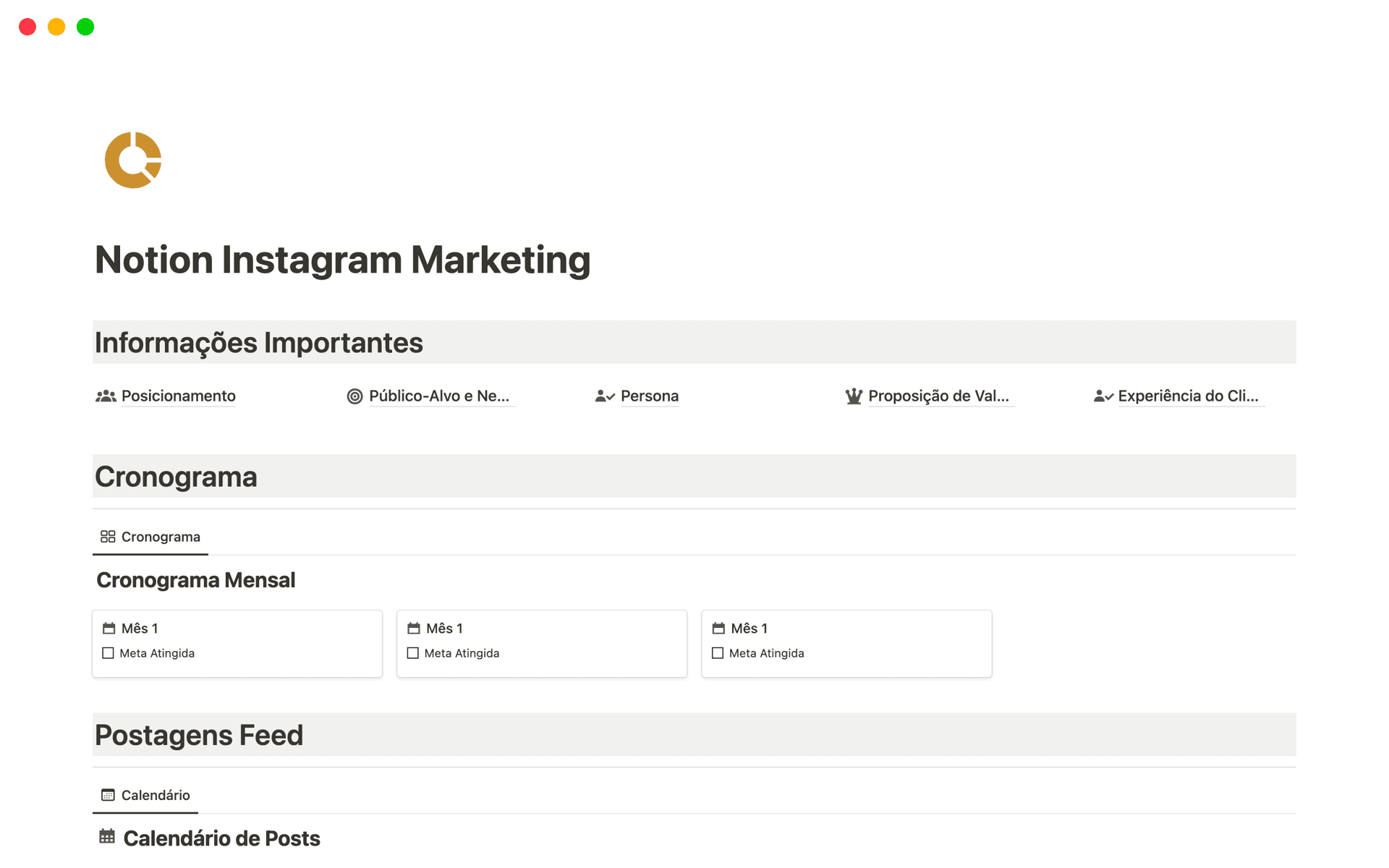
Task: Click the user-check icon beside Persona
Action: coord(605,396)
